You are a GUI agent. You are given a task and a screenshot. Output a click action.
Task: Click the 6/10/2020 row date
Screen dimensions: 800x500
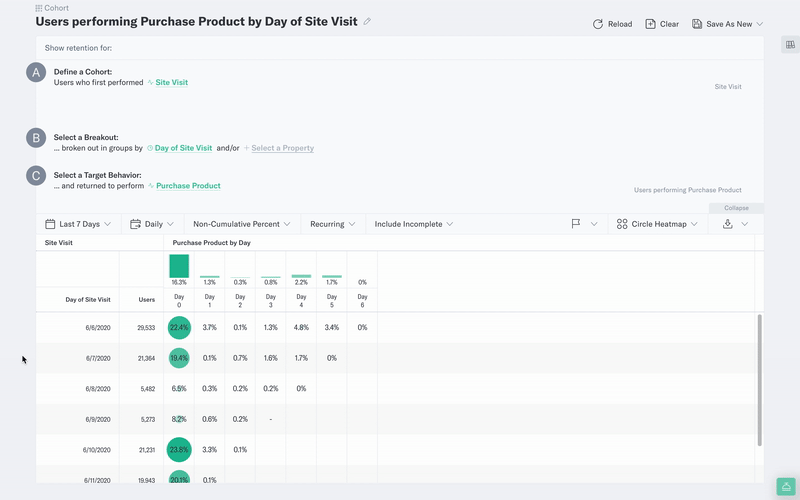pos(96,450)
